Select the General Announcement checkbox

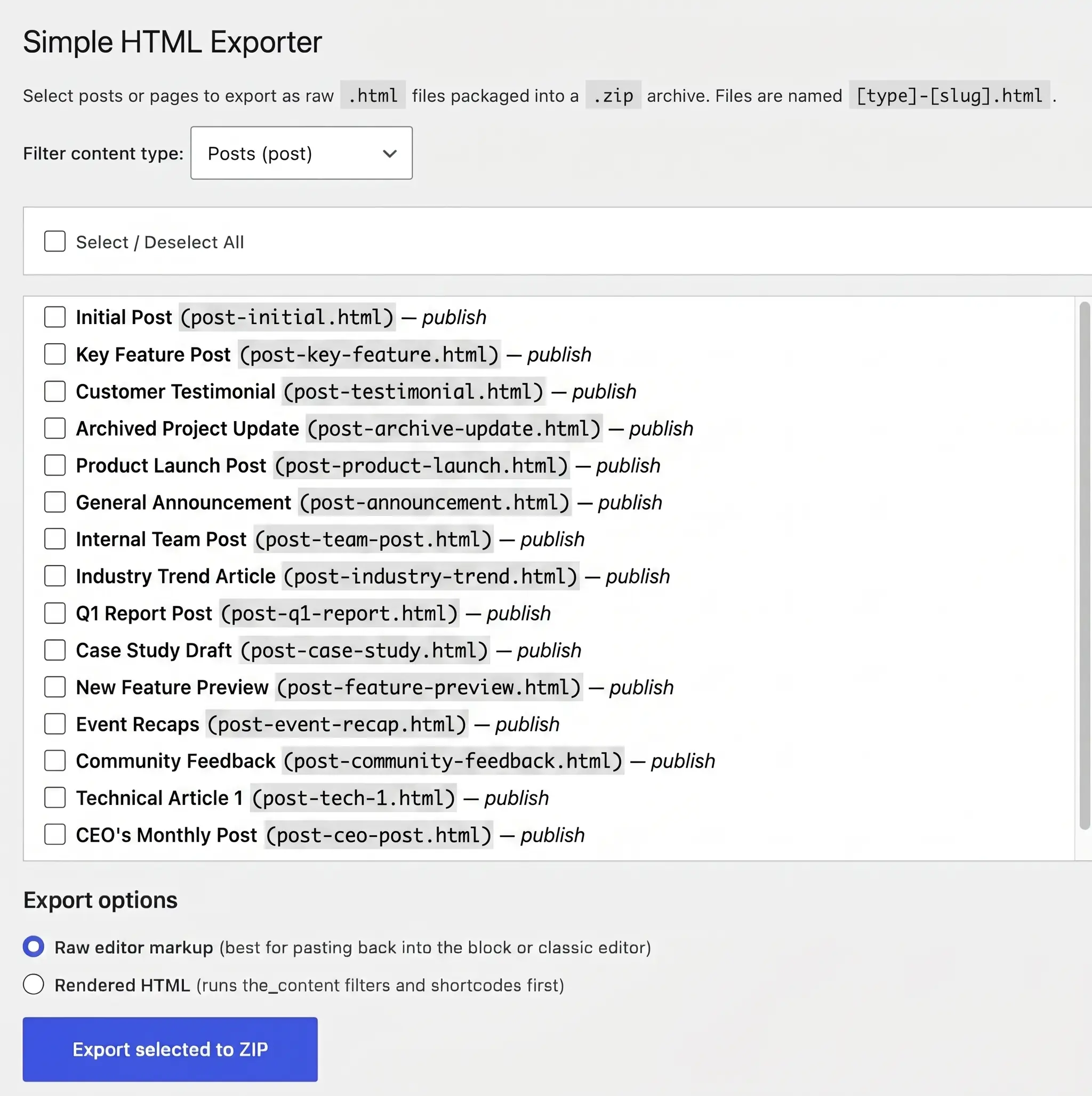55,502
